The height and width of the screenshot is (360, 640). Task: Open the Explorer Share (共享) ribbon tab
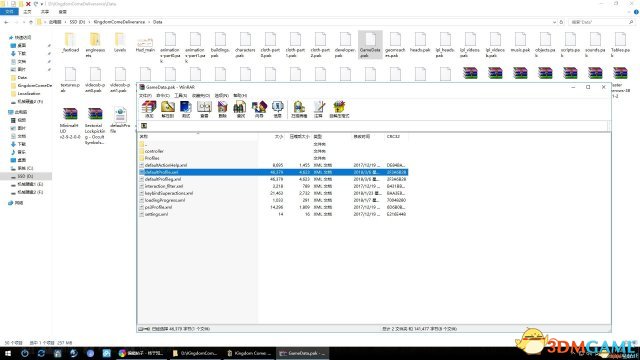(x=45, y=12)
